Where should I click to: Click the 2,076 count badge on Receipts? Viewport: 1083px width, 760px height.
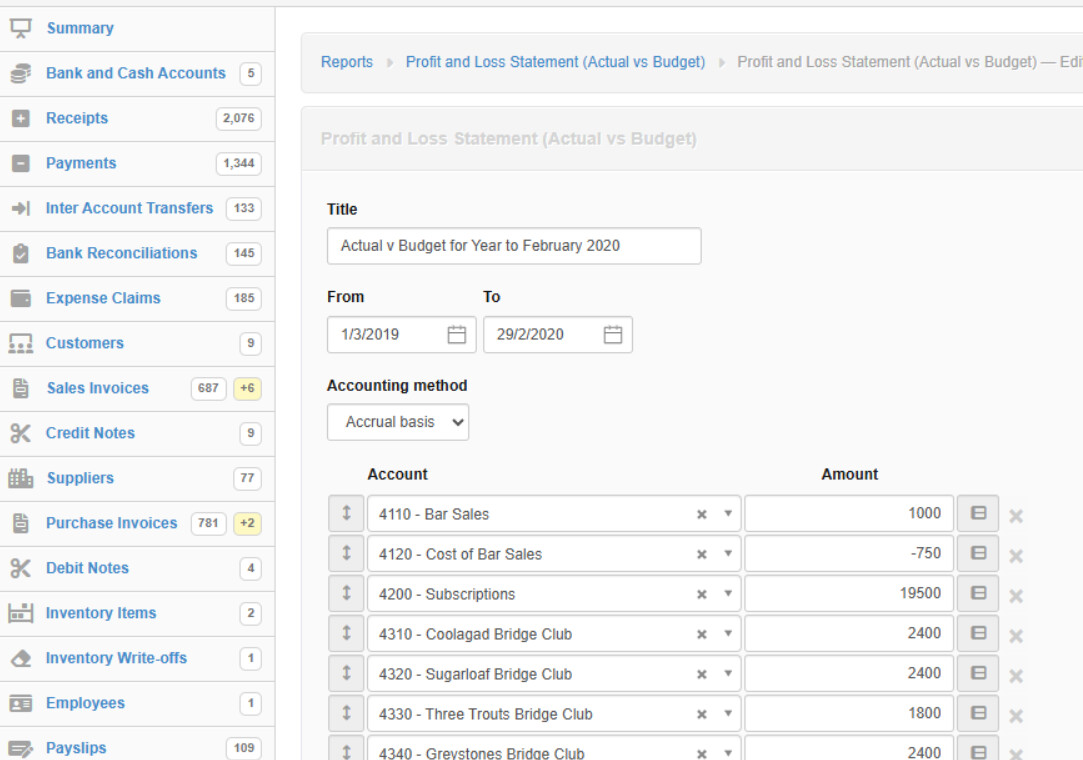tap(238, 118)
